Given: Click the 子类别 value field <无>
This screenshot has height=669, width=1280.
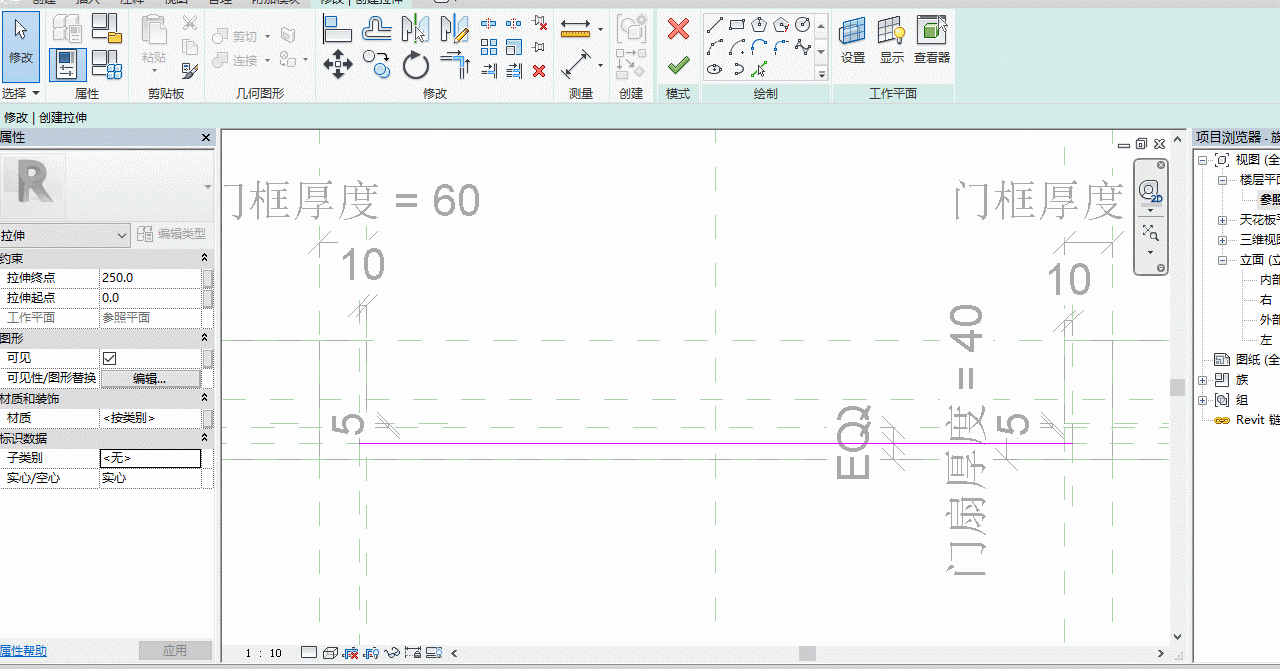Looking at the screenshot, I should coord(150,458).
